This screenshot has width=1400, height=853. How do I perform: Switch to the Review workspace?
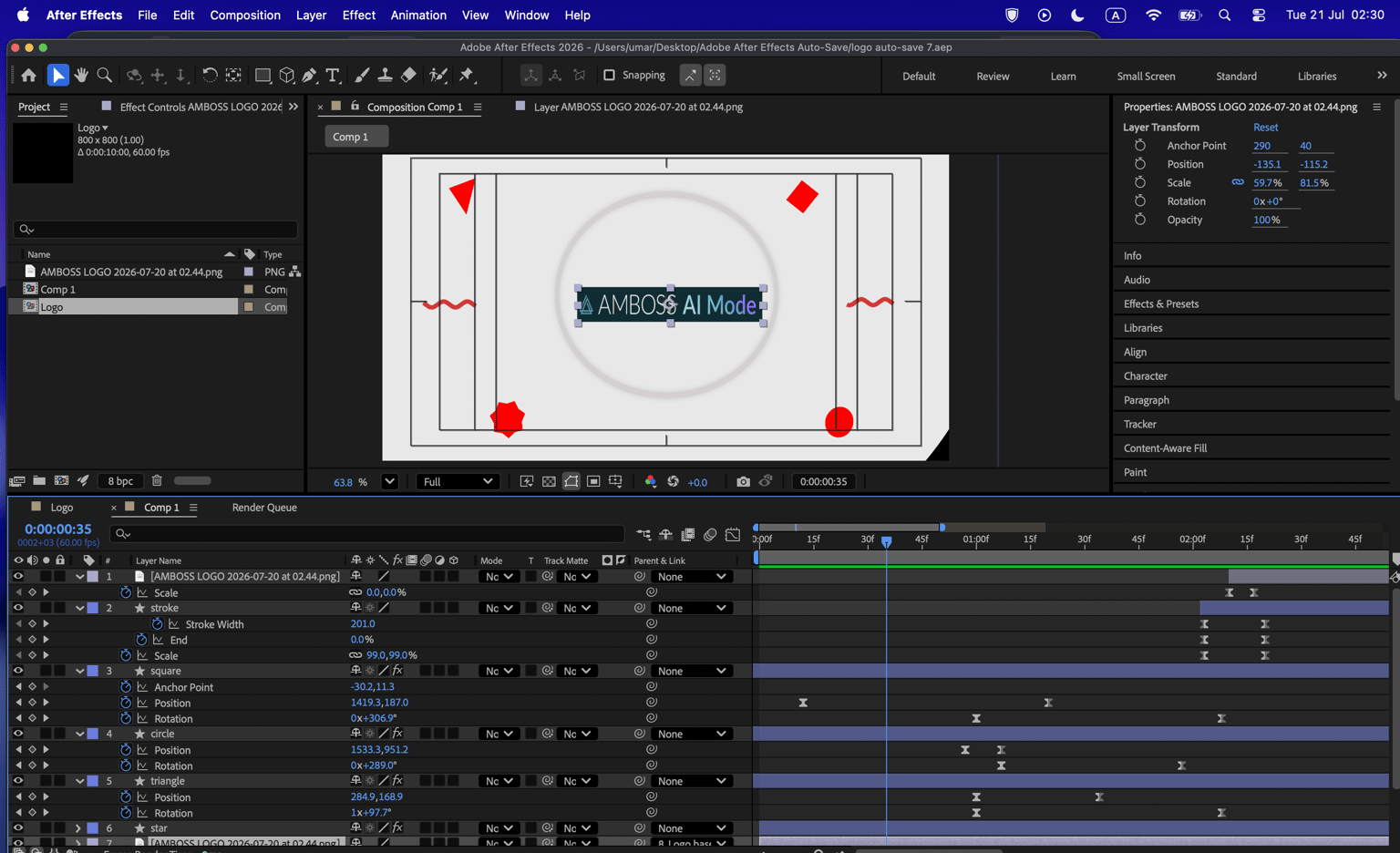[x=993, y=77]
